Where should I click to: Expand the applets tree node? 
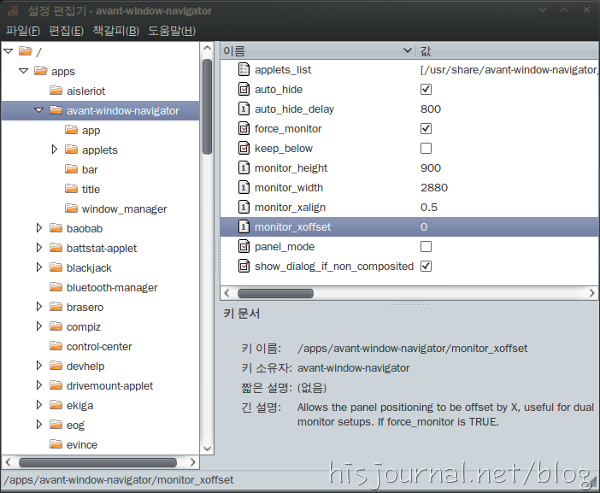click(54, 149)
